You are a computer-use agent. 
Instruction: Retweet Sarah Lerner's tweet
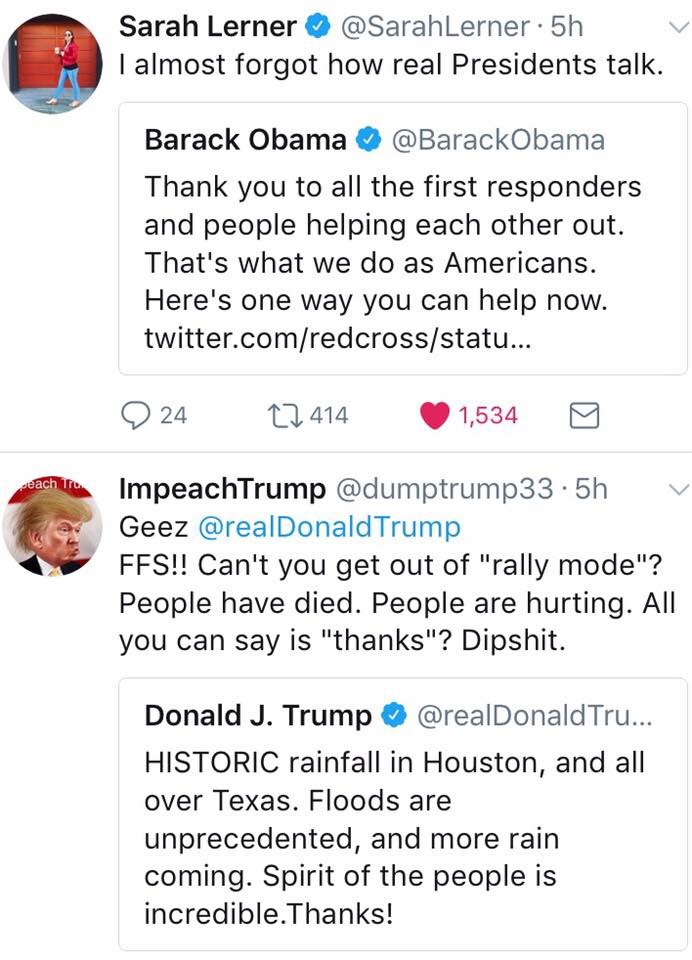[277, 414]
